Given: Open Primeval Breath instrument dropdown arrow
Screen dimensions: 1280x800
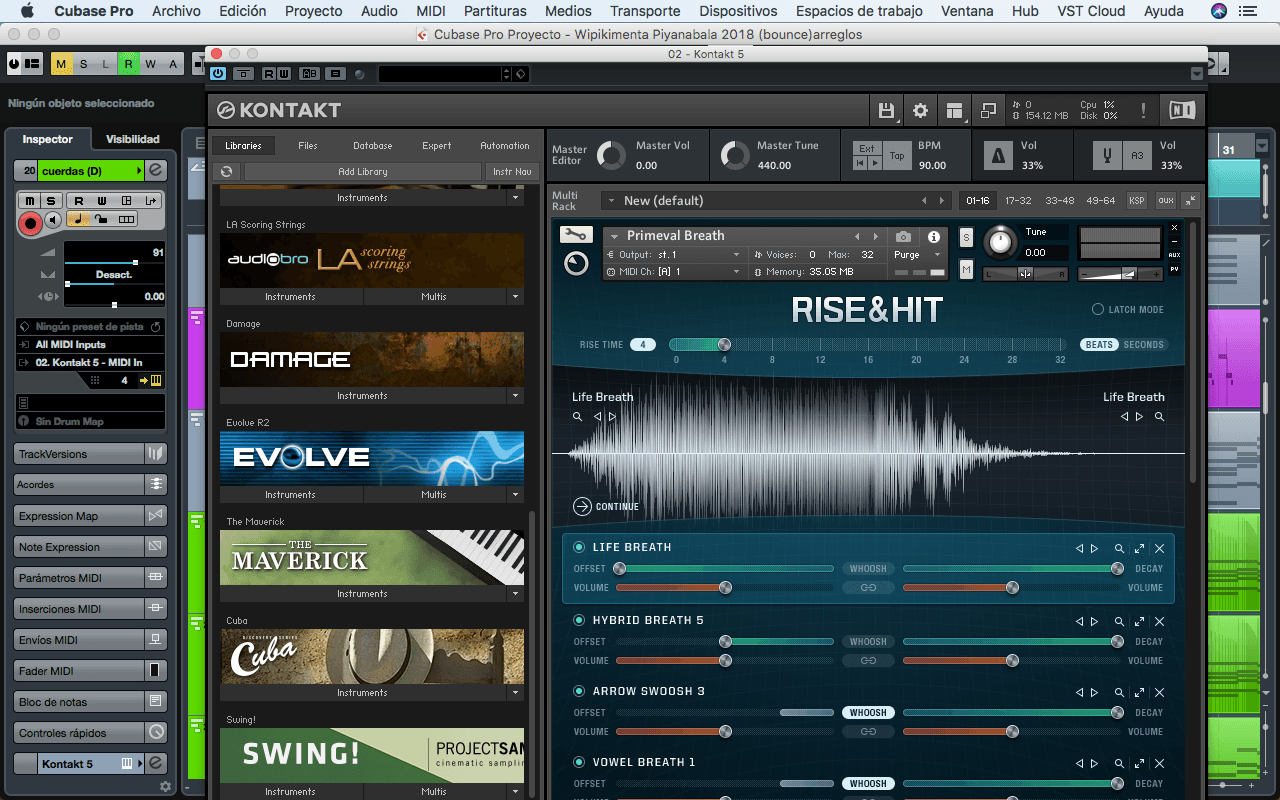Looking at the screenshot, I should click(x=614, y=236).
